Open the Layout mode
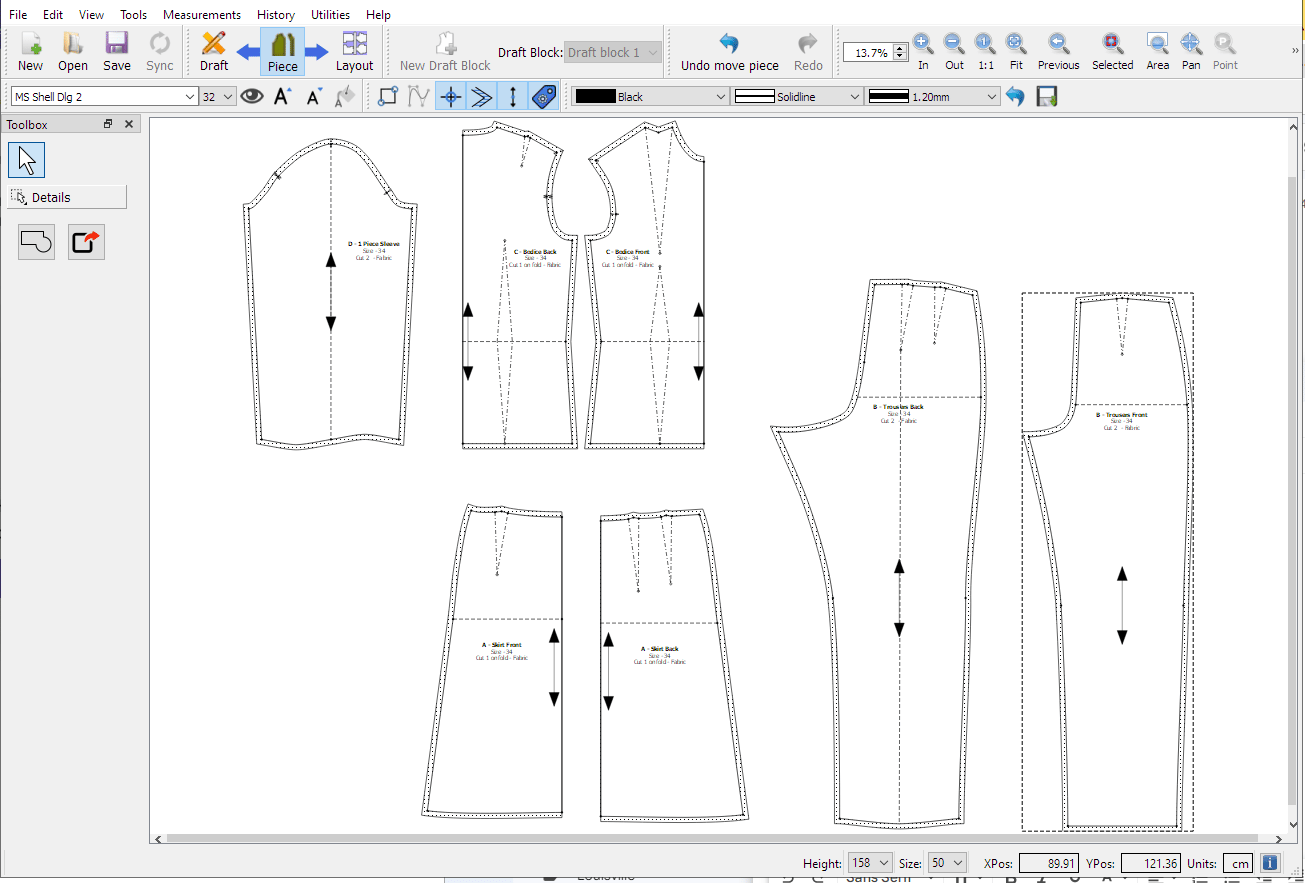 coord(354,51)
